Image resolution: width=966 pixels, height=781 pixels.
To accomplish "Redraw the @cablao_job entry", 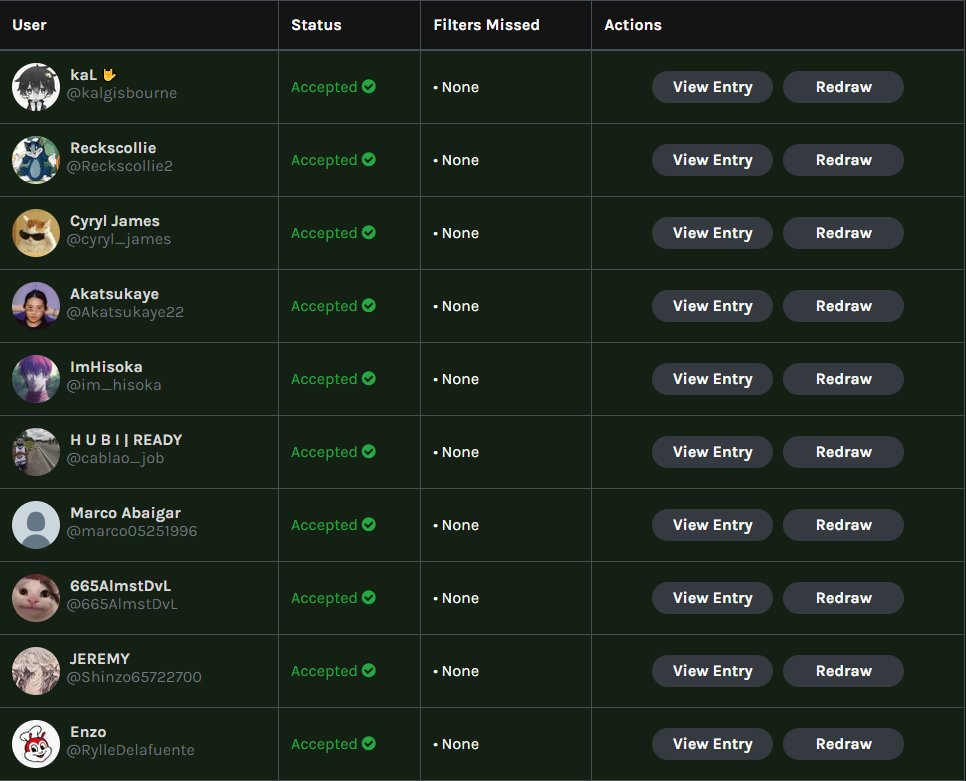I will [x=843, y=452].
